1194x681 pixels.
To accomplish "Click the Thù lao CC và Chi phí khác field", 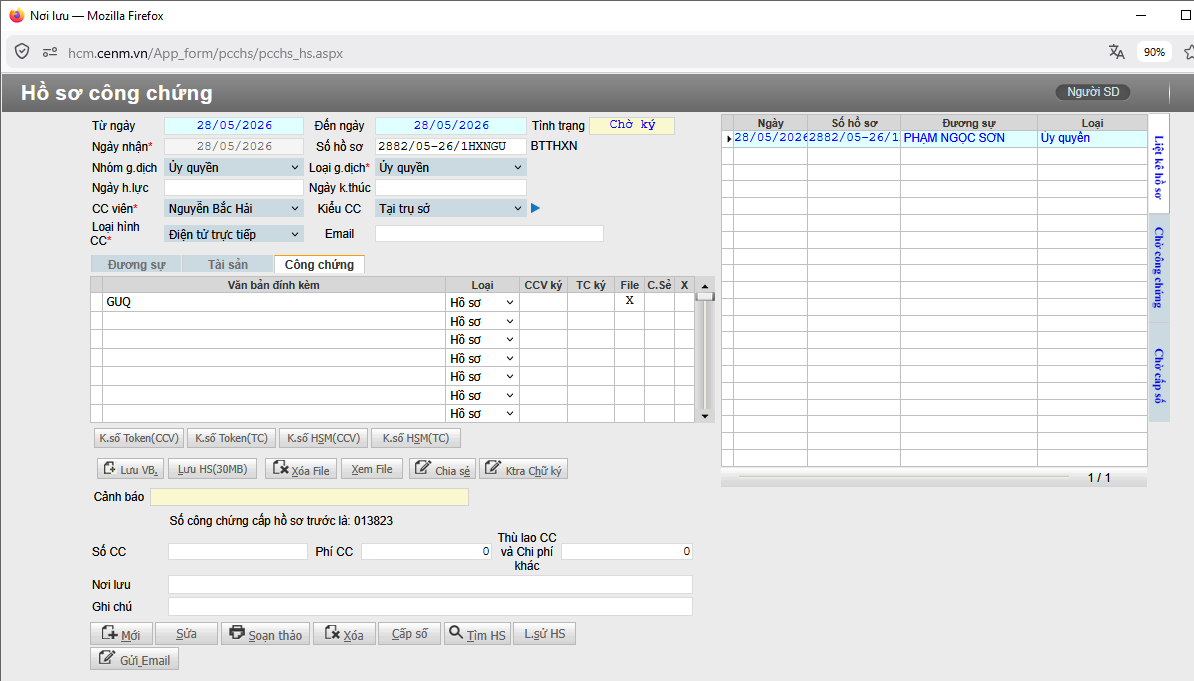I will 627,552.
